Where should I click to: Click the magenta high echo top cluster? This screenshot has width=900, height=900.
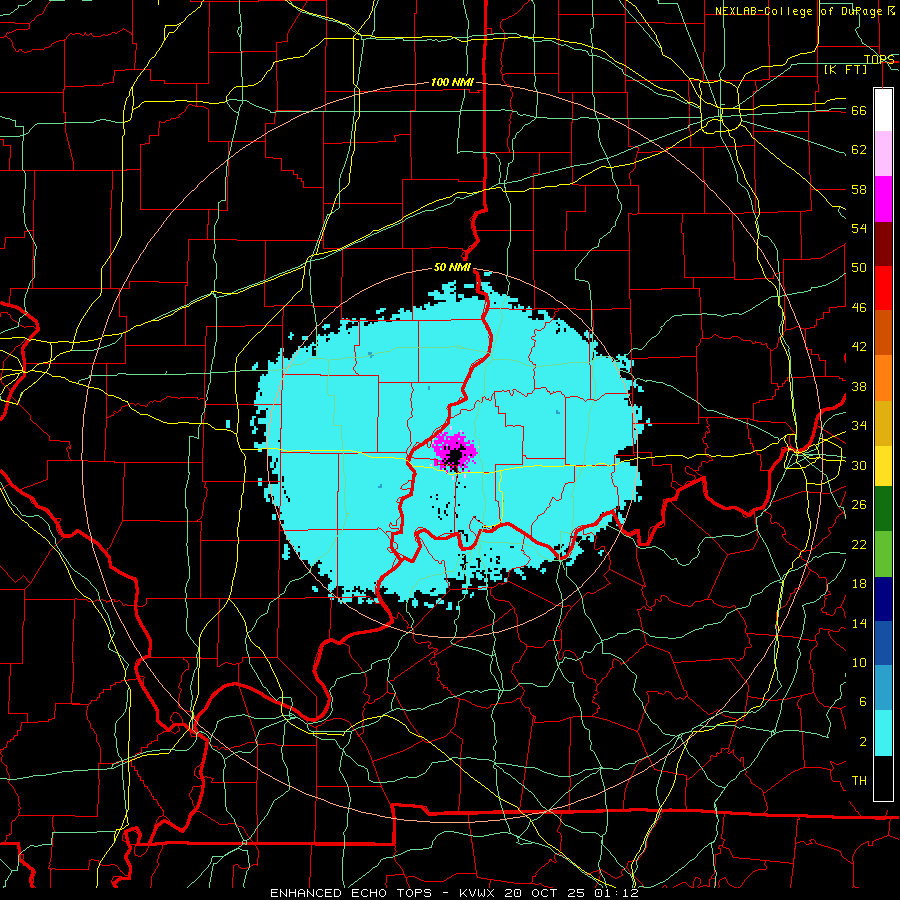[x=453, y=451]
